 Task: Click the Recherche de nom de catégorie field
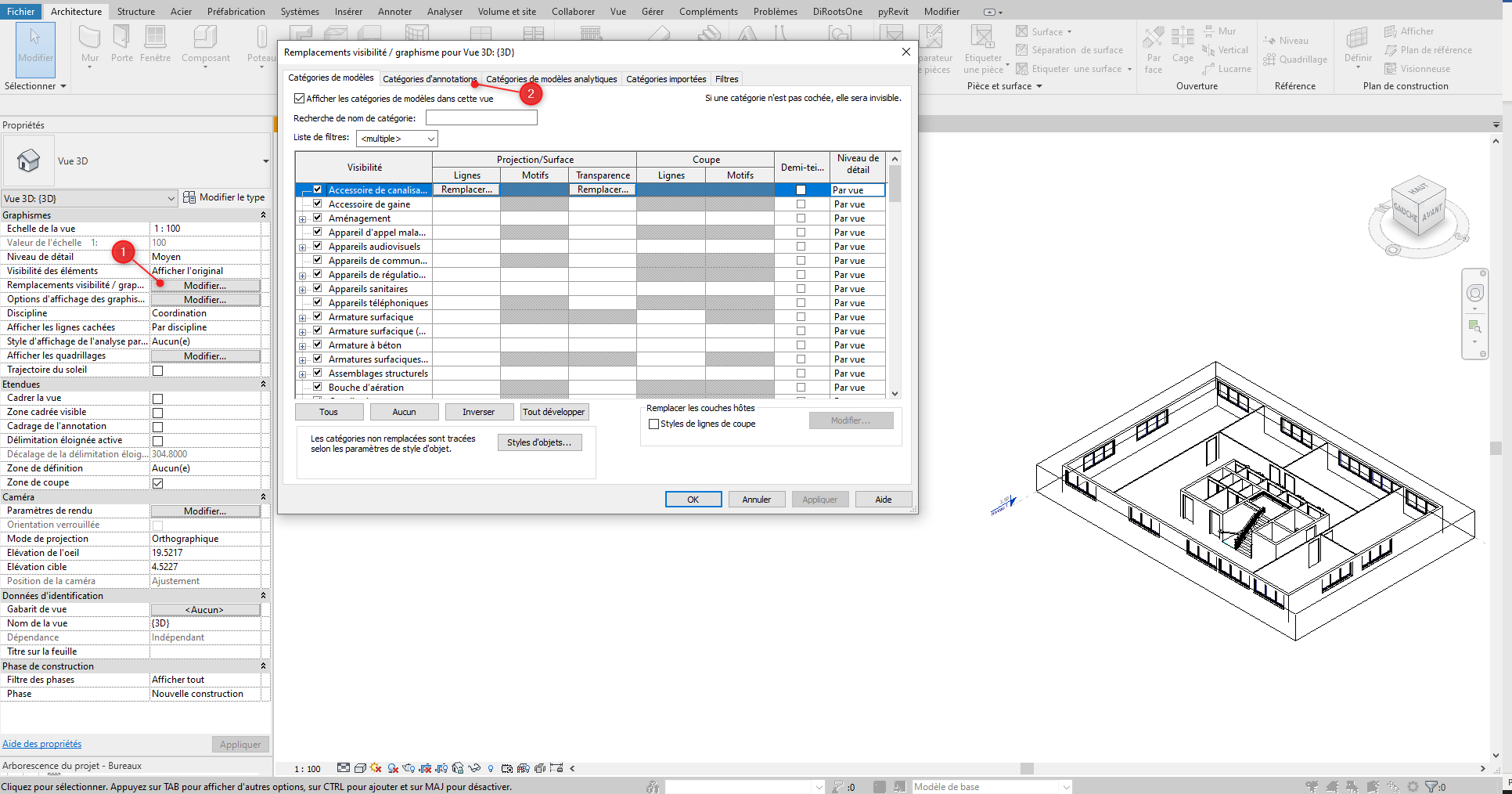481,117
